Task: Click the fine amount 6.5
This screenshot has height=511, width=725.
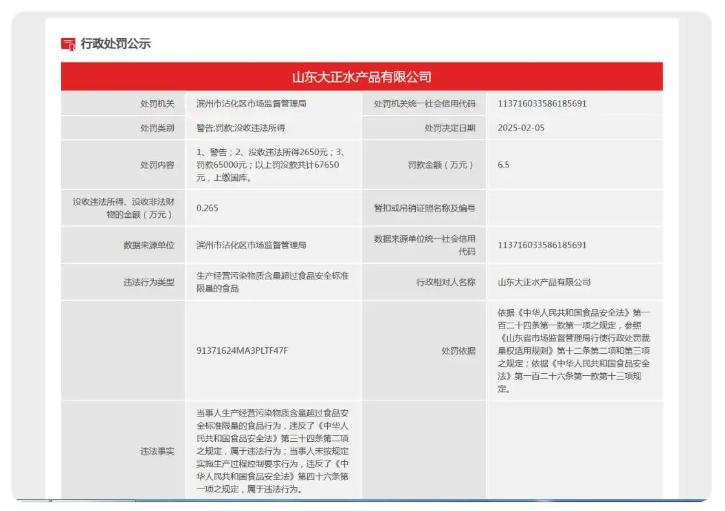Action: [x=504, y=165]
